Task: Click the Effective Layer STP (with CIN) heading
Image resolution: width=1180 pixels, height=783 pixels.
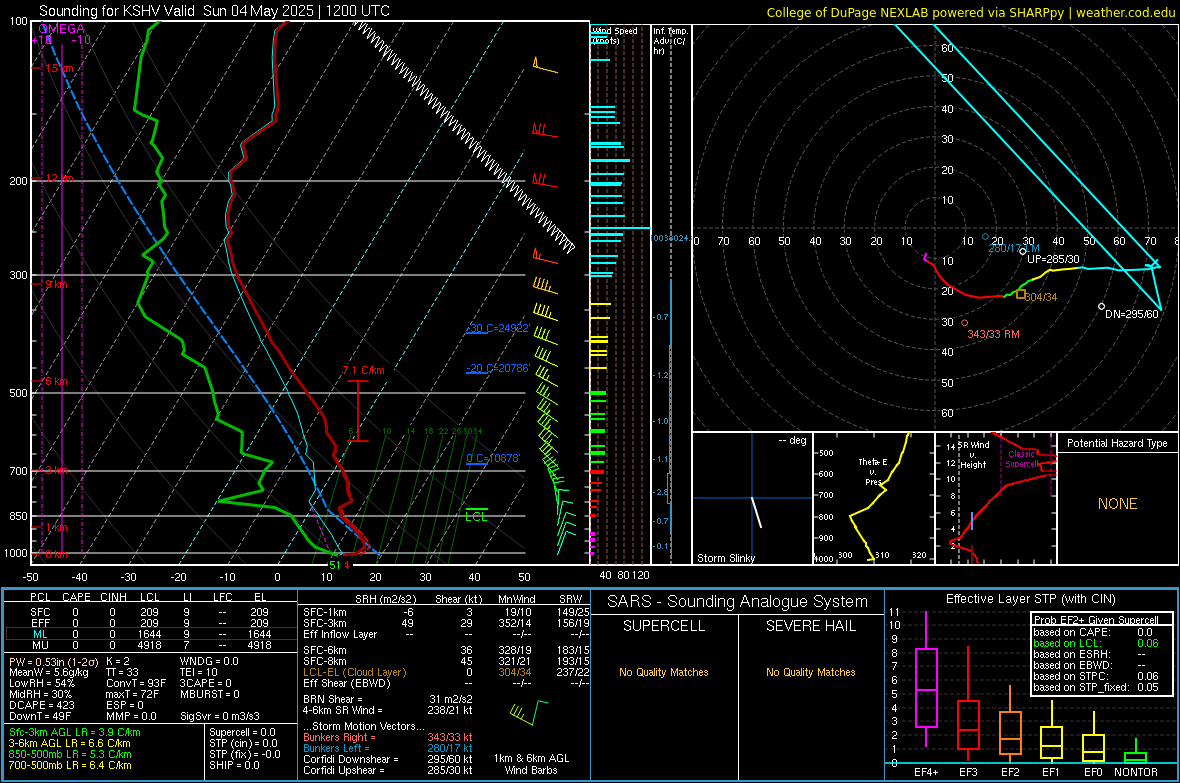Action: [1031, 599]
